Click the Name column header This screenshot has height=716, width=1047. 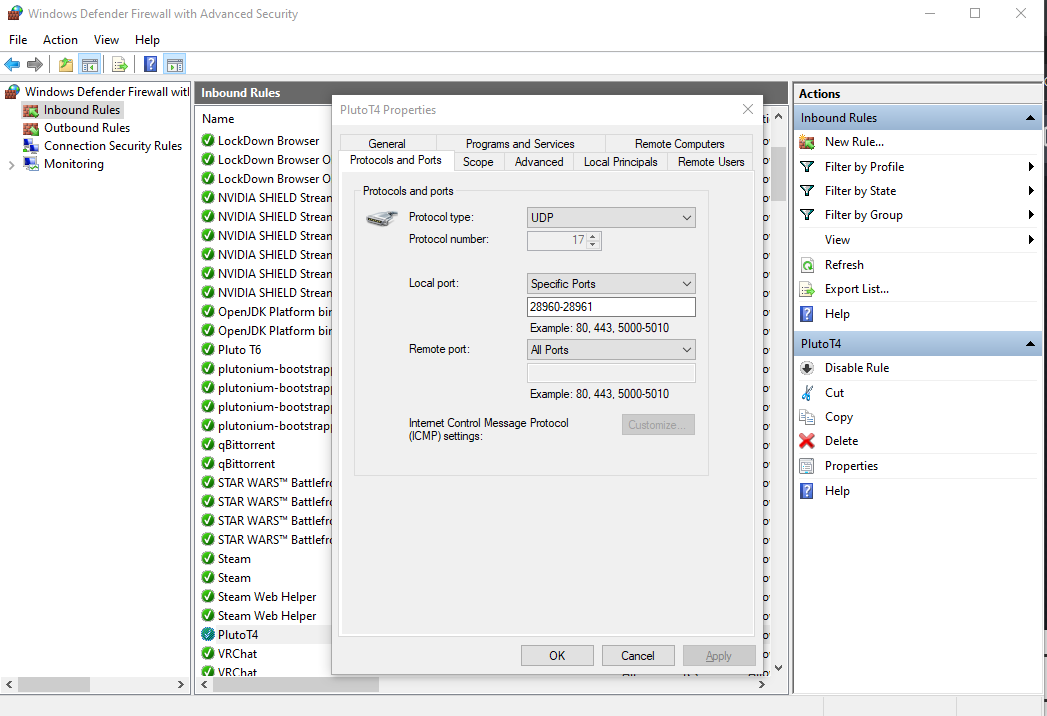pyautogui.click(x=218, y=119)
